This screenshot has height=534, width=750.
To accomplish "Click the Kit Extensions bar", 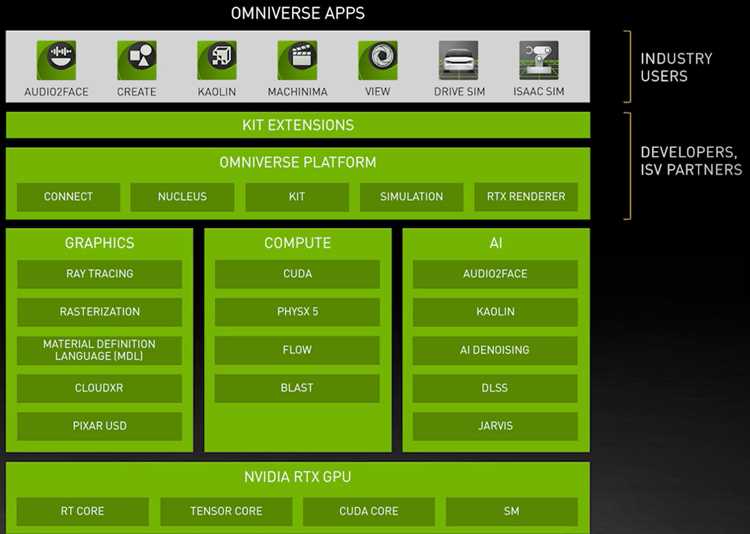I will click(298, 125).
